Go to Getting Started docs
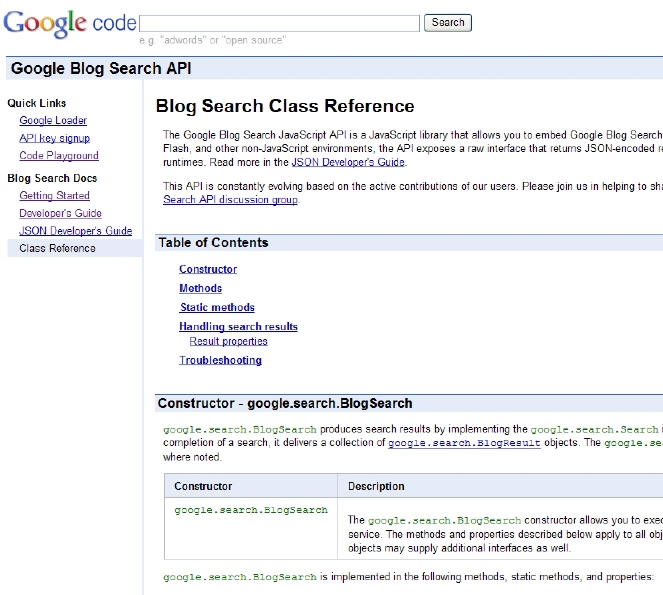Image resolution: width=663 pixels, height=595 pixels. (54, 195)
